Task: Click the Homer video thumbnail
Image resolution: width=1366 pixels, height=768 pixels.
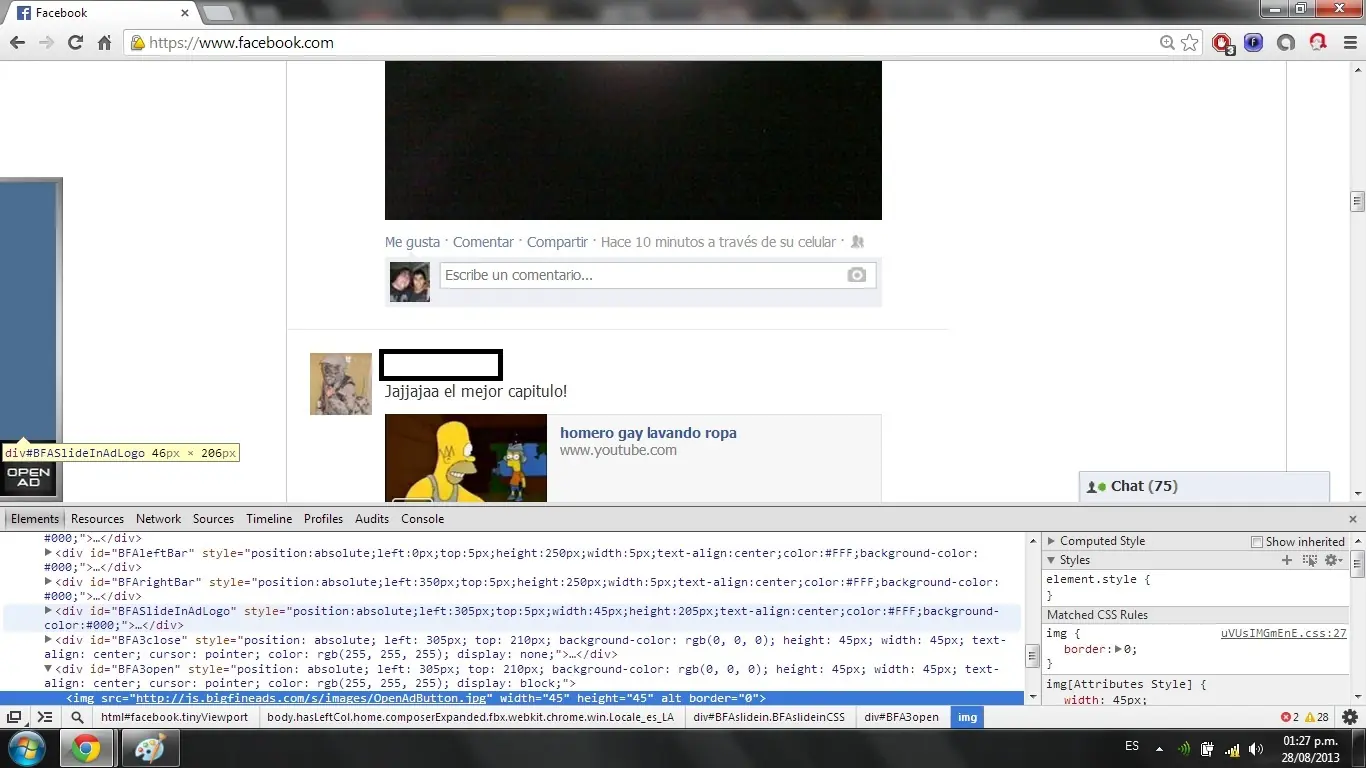Action: [466, 458]
